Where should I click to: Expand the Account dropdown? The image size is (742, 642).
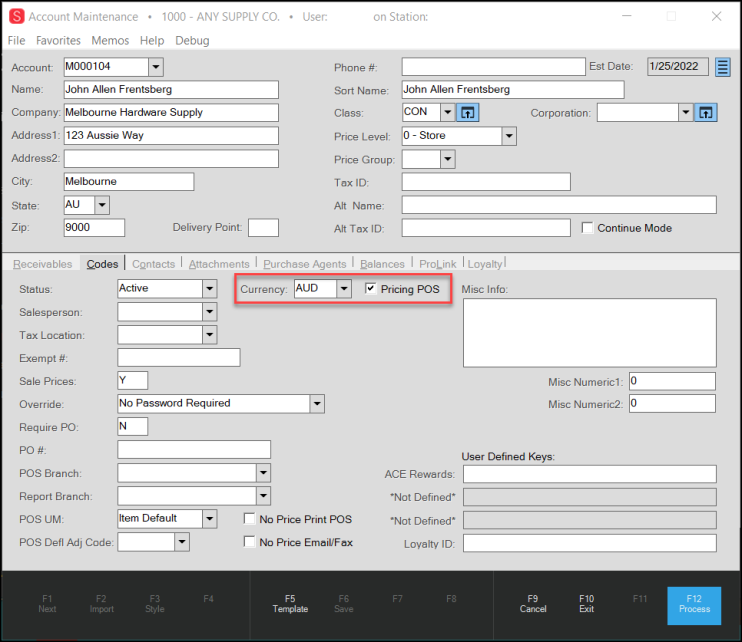(156, 67)
